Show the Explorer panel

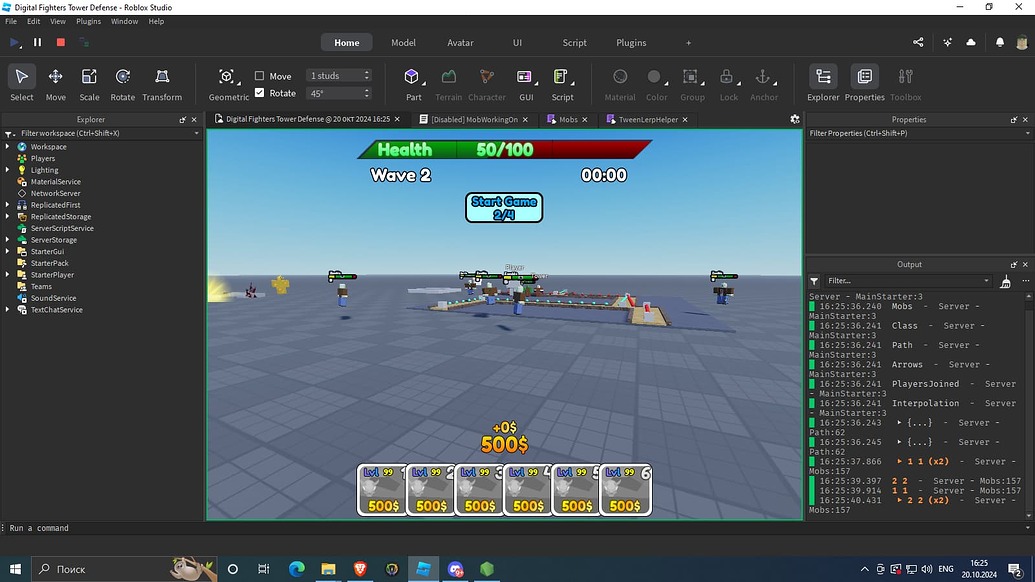[x=823, y=84]
